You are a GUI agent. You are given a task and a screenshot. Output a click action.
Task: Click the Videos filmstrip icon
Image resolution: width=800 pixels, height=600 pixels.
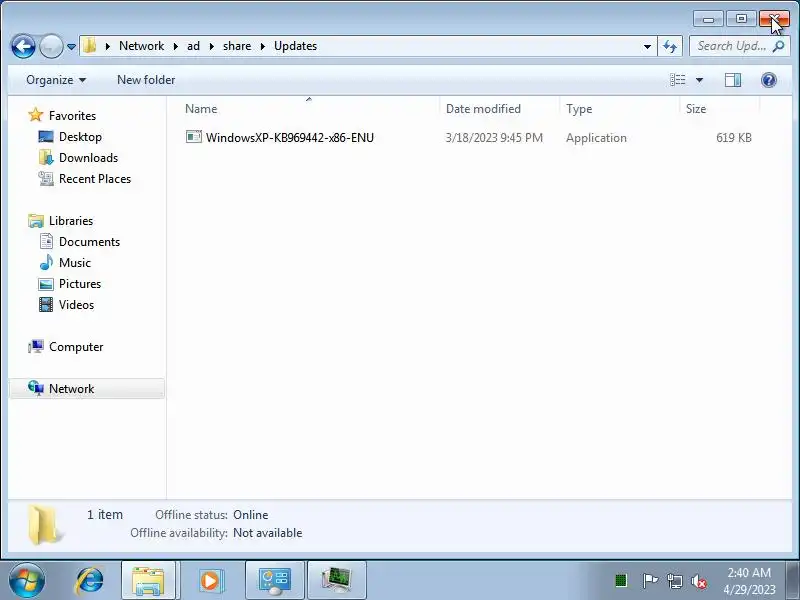pos(46,305)
